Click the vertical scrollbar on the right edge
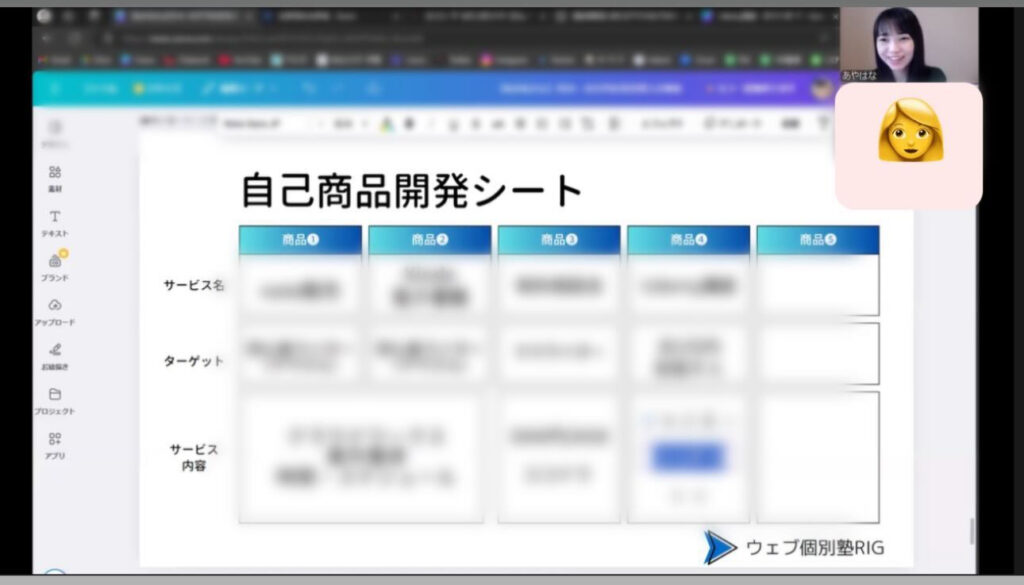The image size is (1024, 585). (971, 532)
